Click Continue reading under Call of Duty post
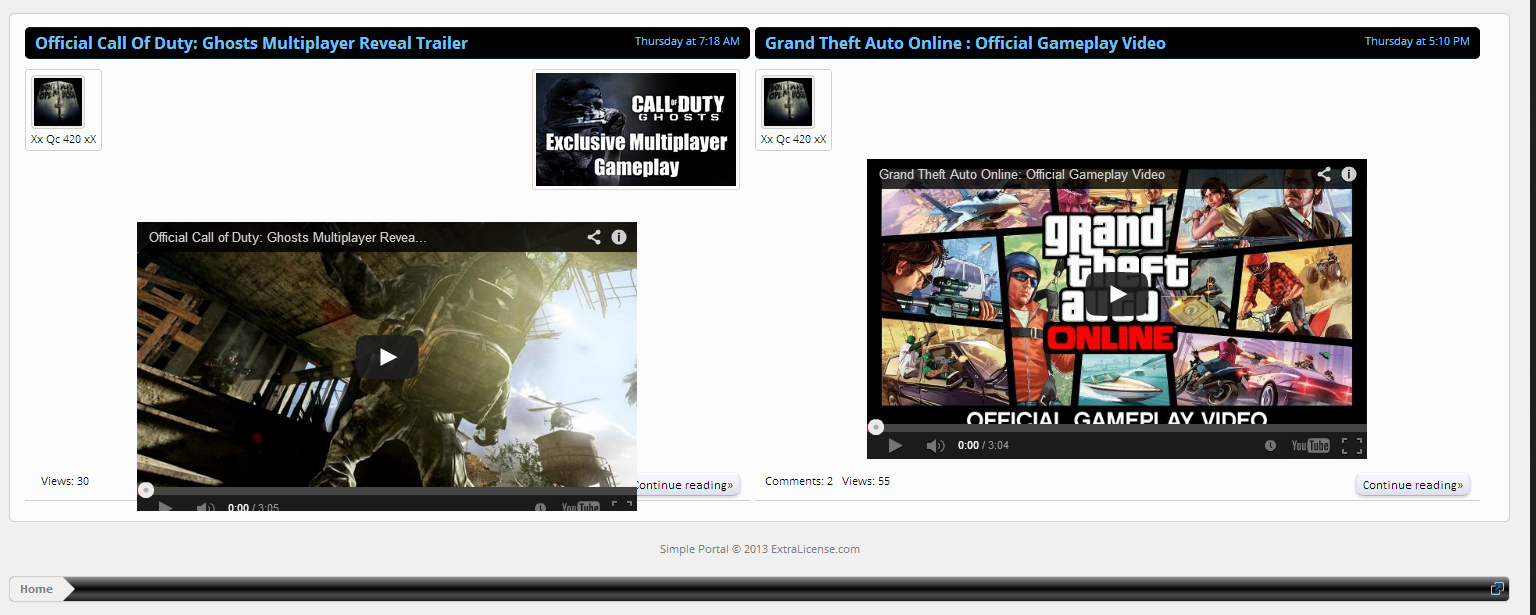 click(x=688, y=485)
